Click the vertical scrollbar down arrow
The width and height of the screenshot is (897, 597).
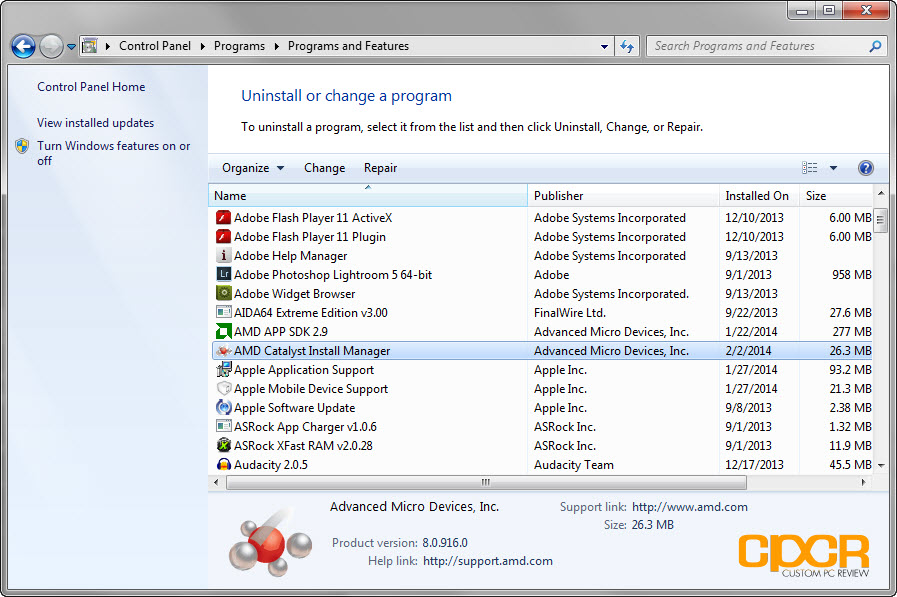(881, 465)
